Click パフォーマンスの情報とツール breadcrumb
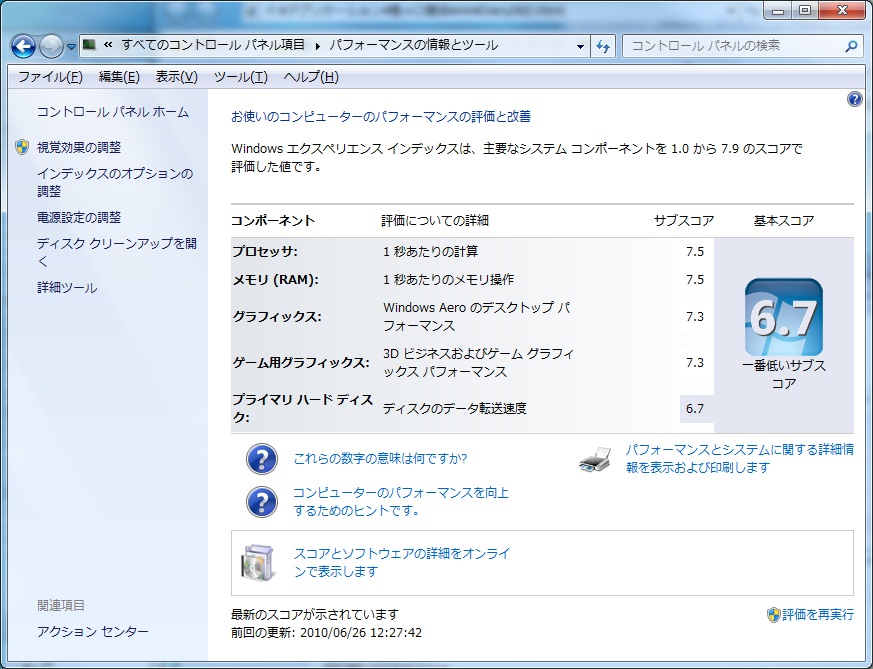Screen dimensions: 873x669 [413, 45]
